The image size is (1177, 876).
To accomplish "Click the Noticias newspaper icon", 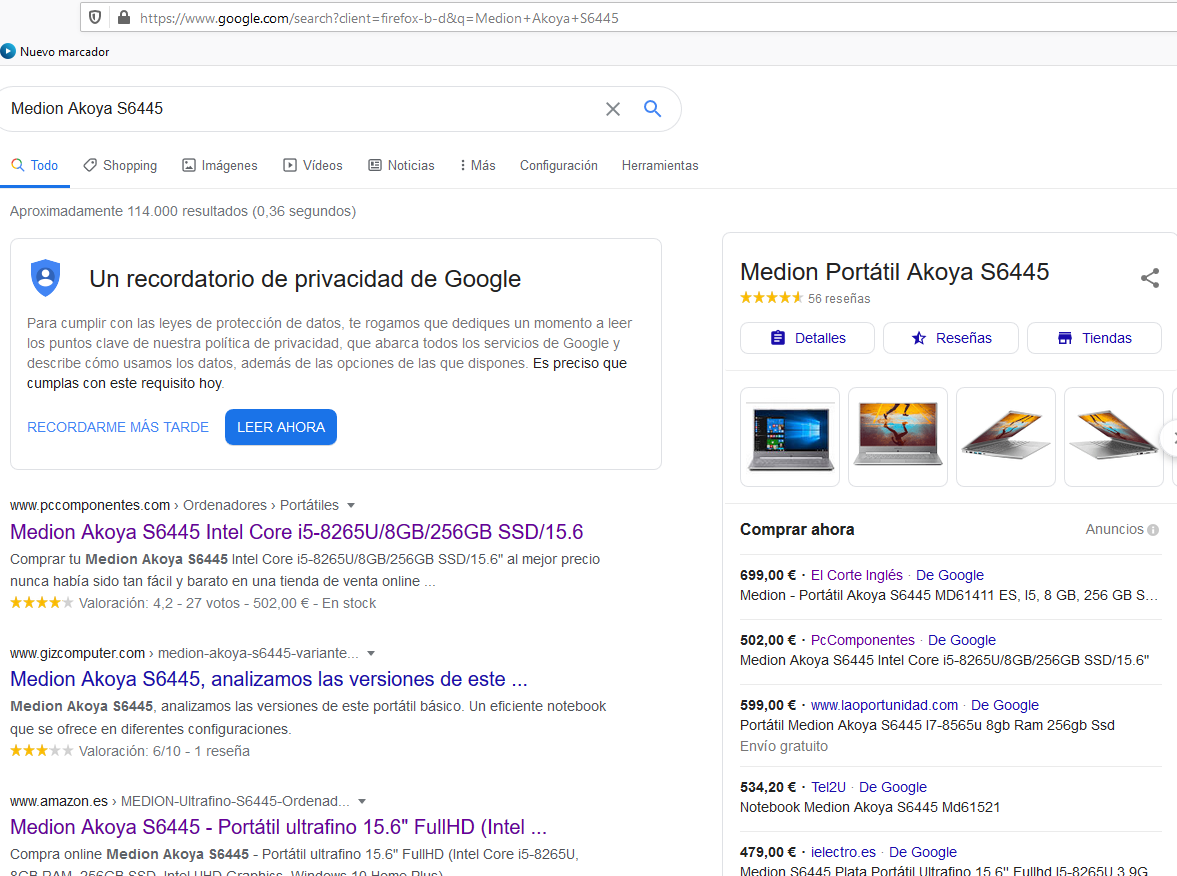I will coord(375,165).
